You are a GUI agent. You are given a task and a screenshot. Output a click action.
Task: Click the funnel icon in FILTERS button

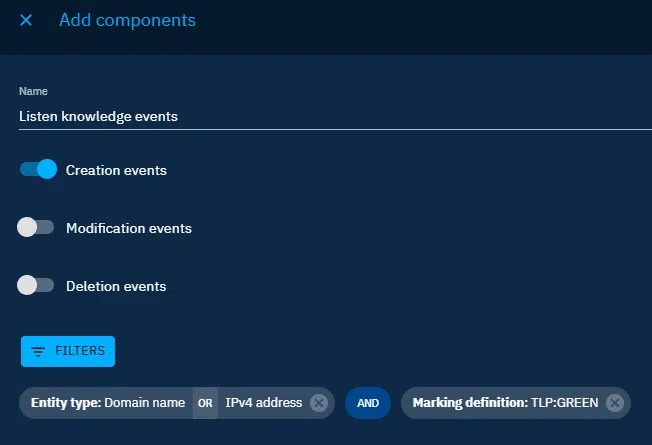(x=38, y=352)
